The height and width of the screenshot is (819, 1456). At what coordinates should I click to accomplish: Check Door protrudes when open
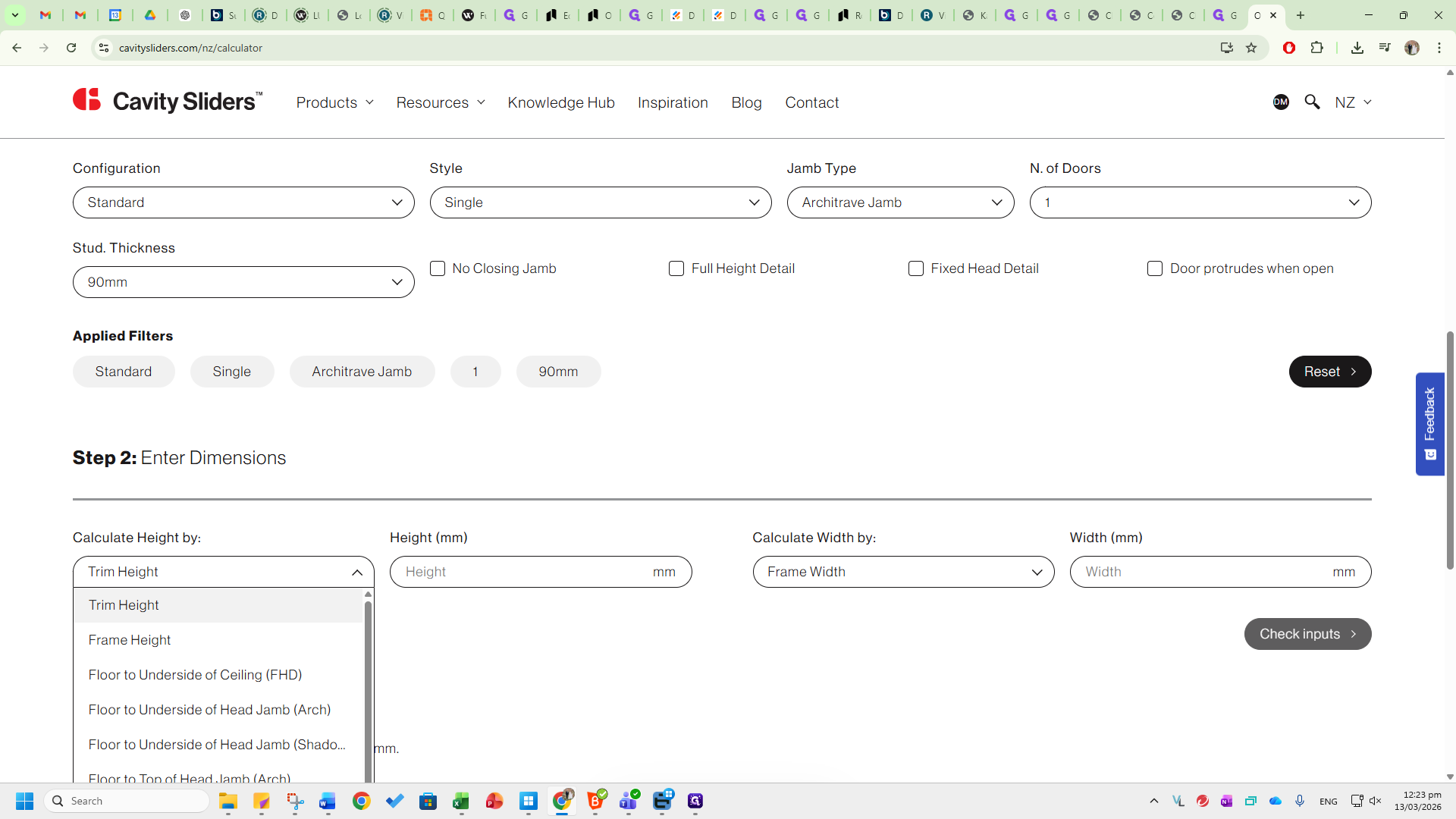(1155, 268)
